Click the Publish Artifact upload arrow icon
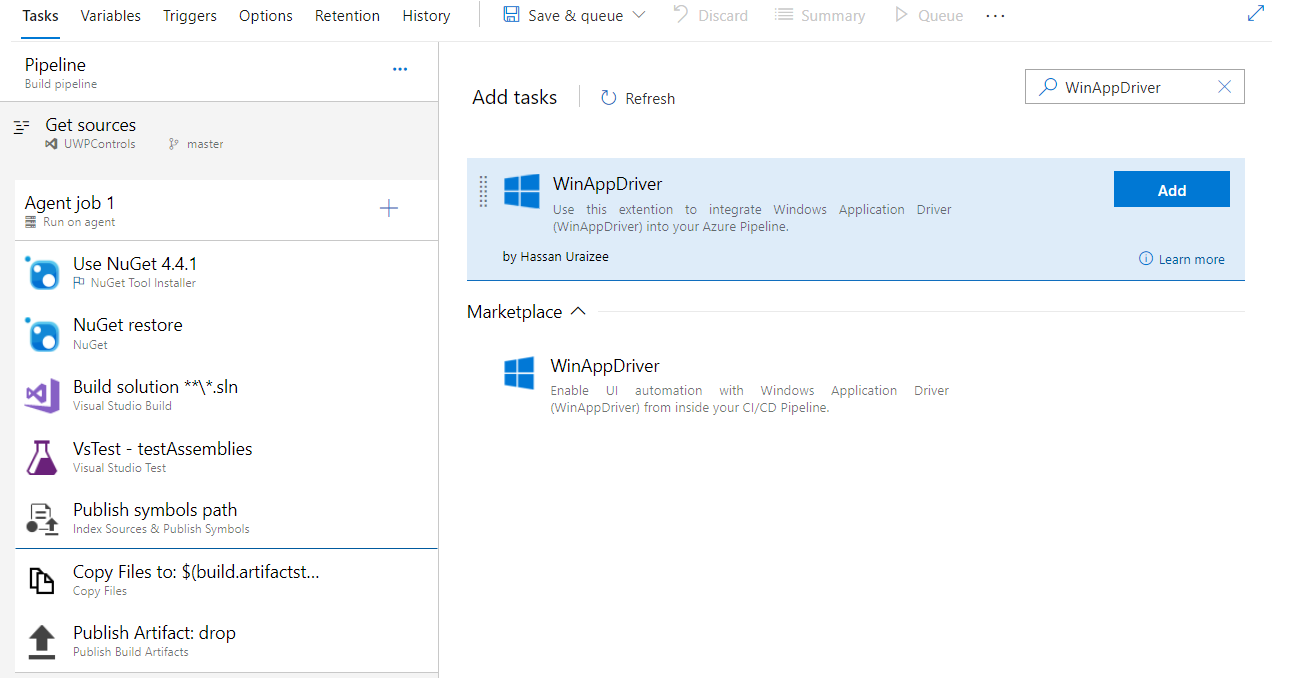 coord(41,641)
